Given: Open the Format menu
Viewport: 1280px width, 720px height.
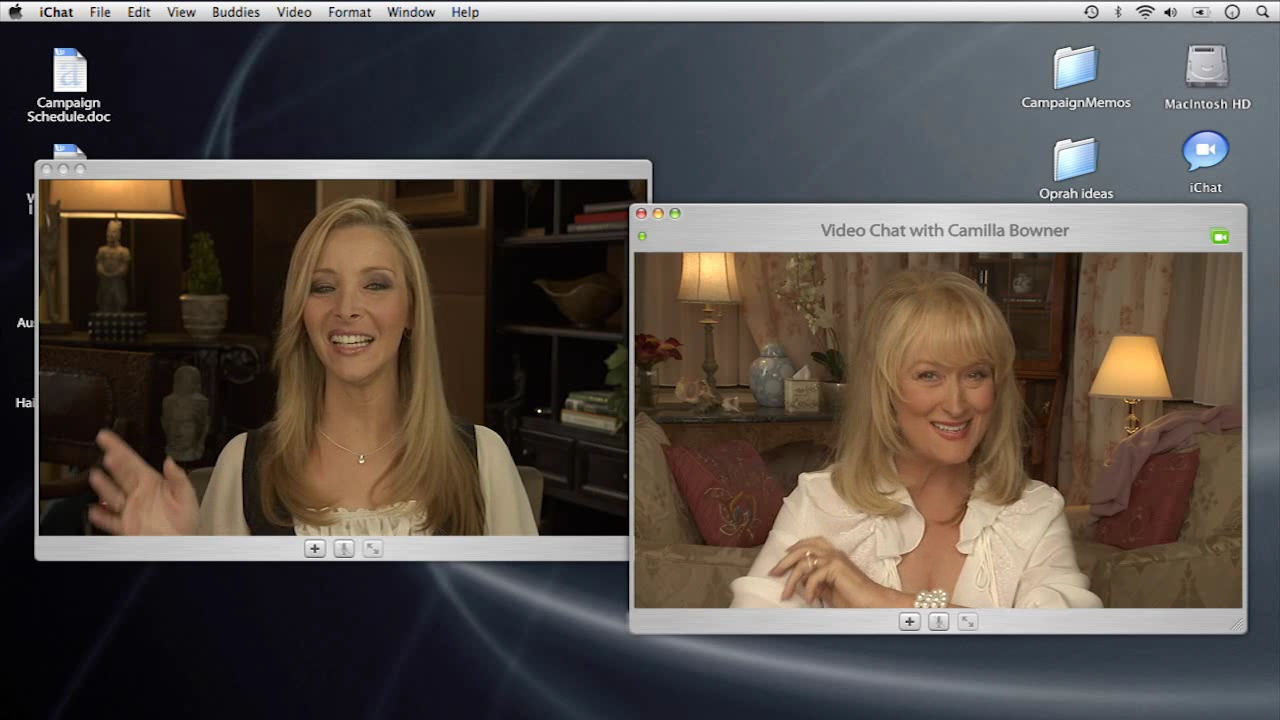Looking at the screenshot, I should [350, 12].
